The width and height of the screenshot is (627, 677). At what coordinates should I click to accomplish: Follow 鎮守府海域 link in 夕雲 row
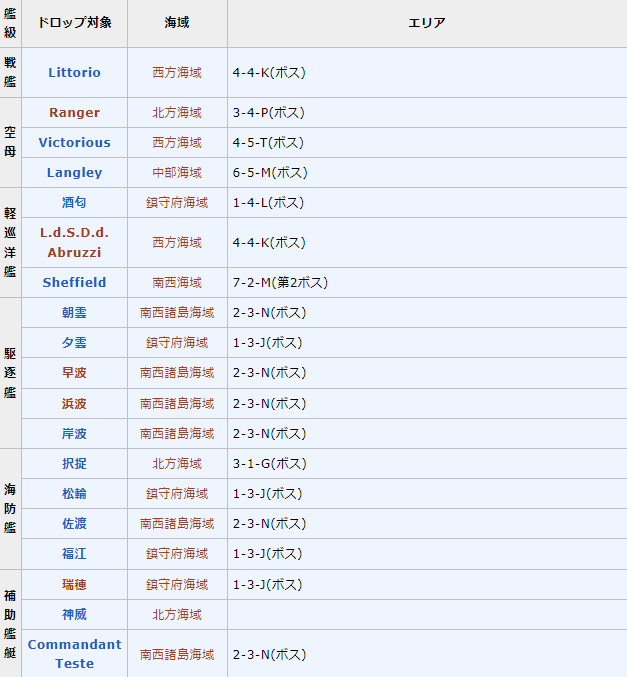(x=177, y=343)
